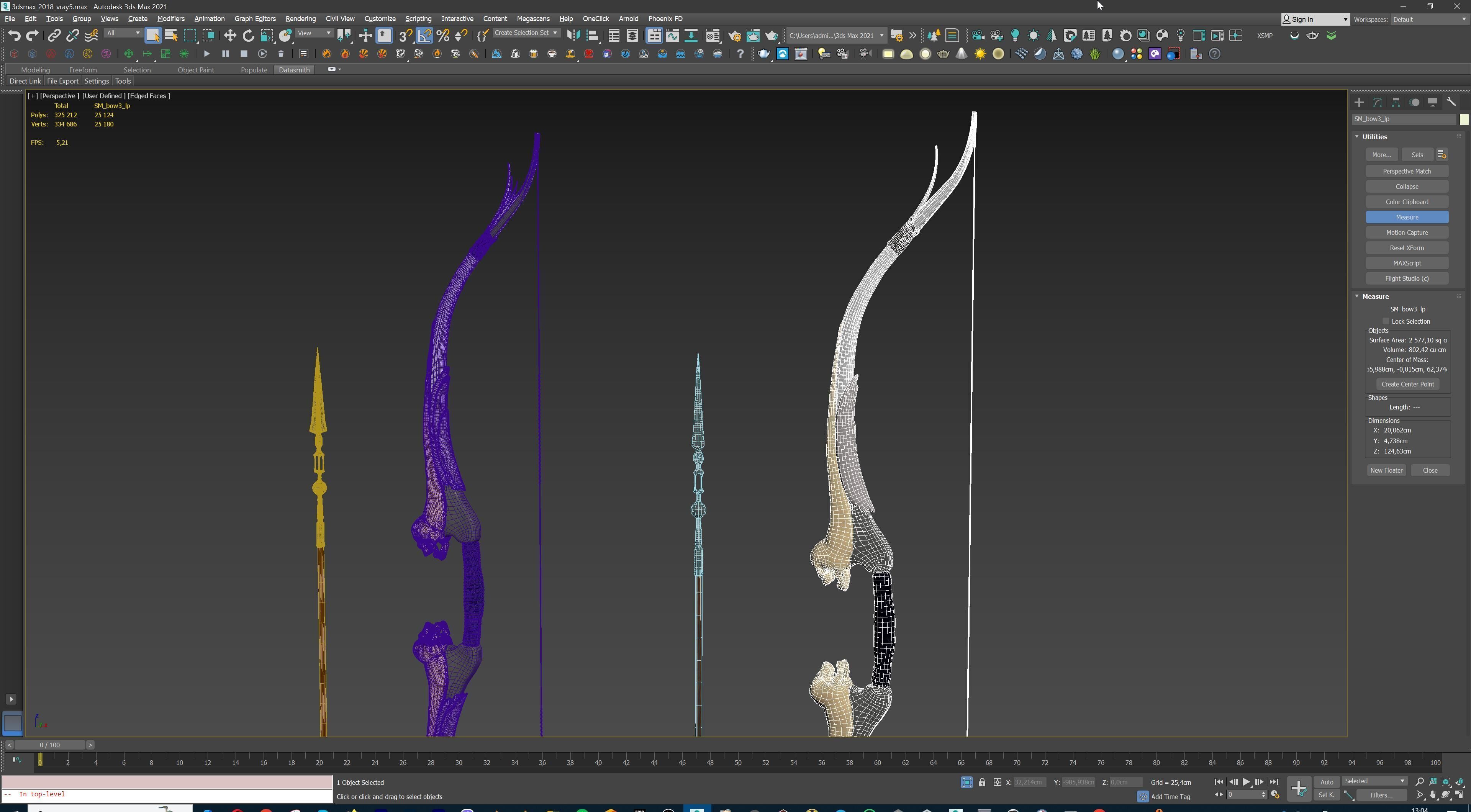Click Unlink Selection chain icon
Viewport: 1471px width, 812px height.
(x=72, y=35)
